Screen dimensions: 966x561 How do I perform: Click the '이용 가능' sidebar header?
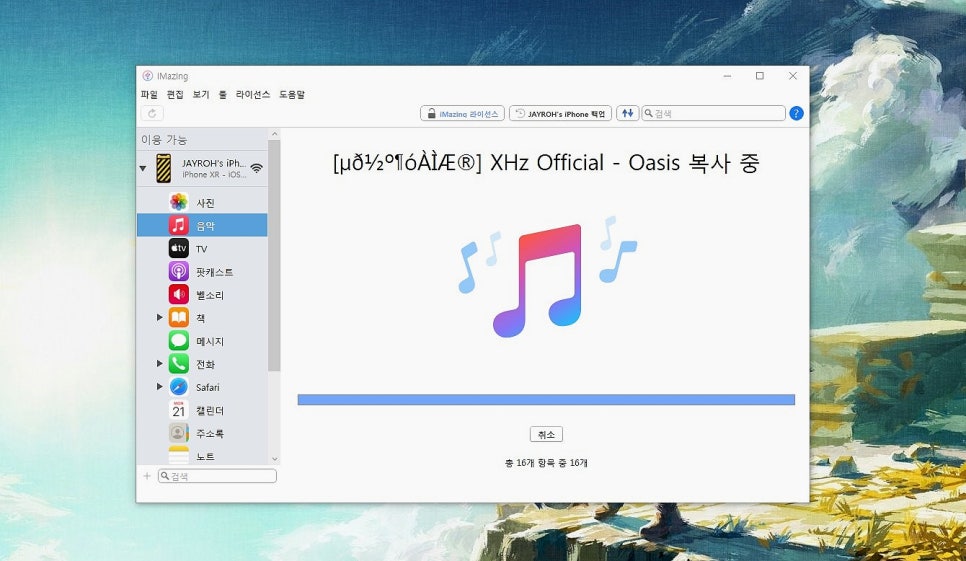tap(164, 140)
